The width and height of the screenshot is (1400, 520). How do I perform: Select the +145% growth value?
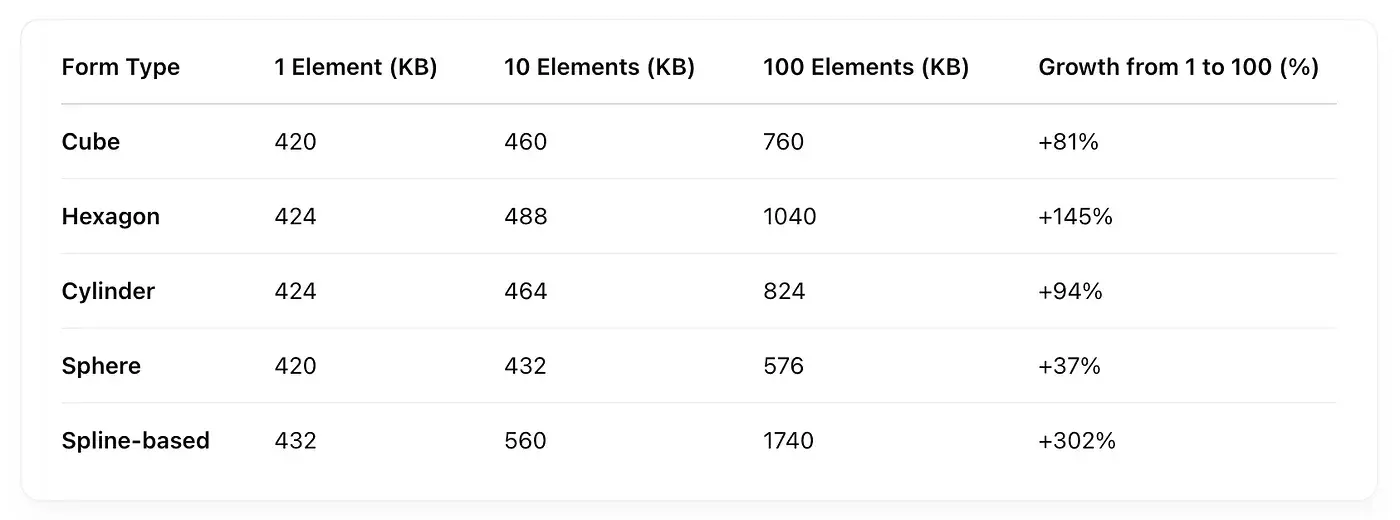(1076, 216)
